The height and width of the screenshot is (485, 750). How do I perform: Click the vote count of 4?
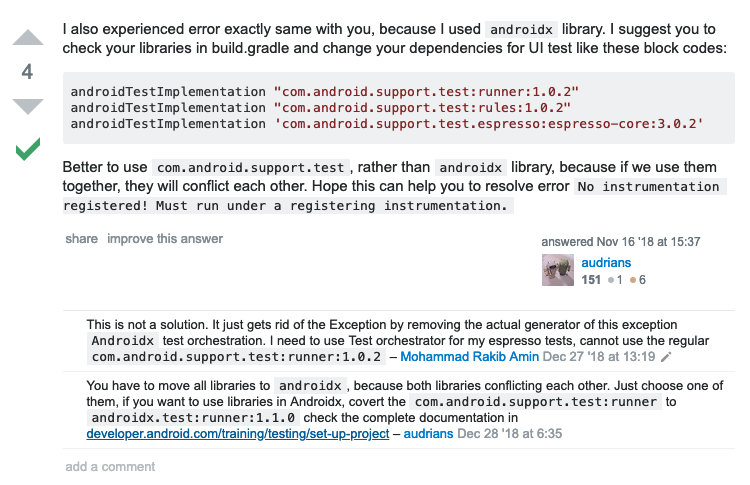28,73
